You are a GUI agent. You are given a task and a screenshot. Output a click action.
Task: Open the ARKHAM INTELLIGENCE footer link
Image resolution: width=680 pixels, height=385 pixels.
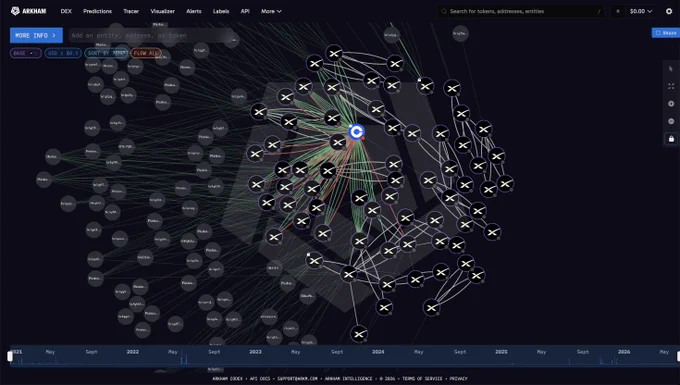[349, 378]
